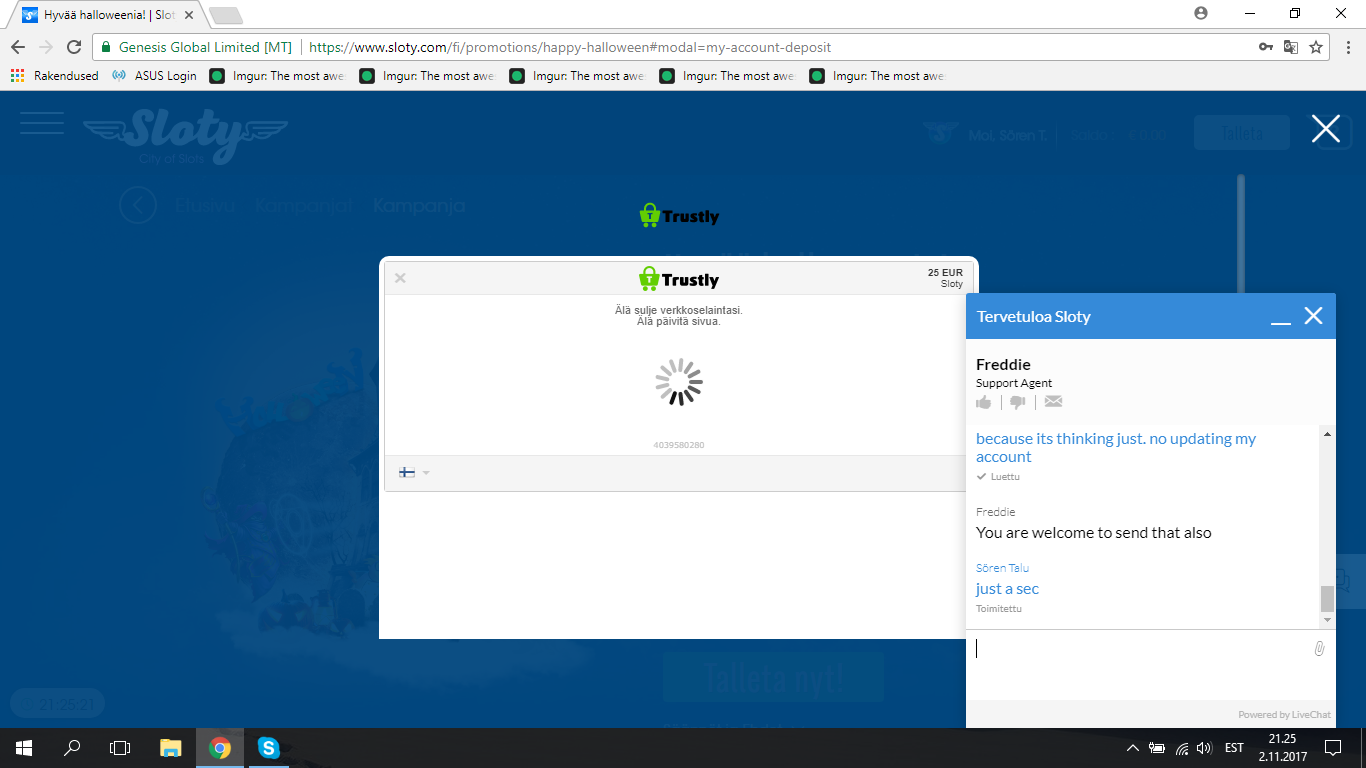
Task: Click Chrome icon on taskbar
Action: [220, 748]
